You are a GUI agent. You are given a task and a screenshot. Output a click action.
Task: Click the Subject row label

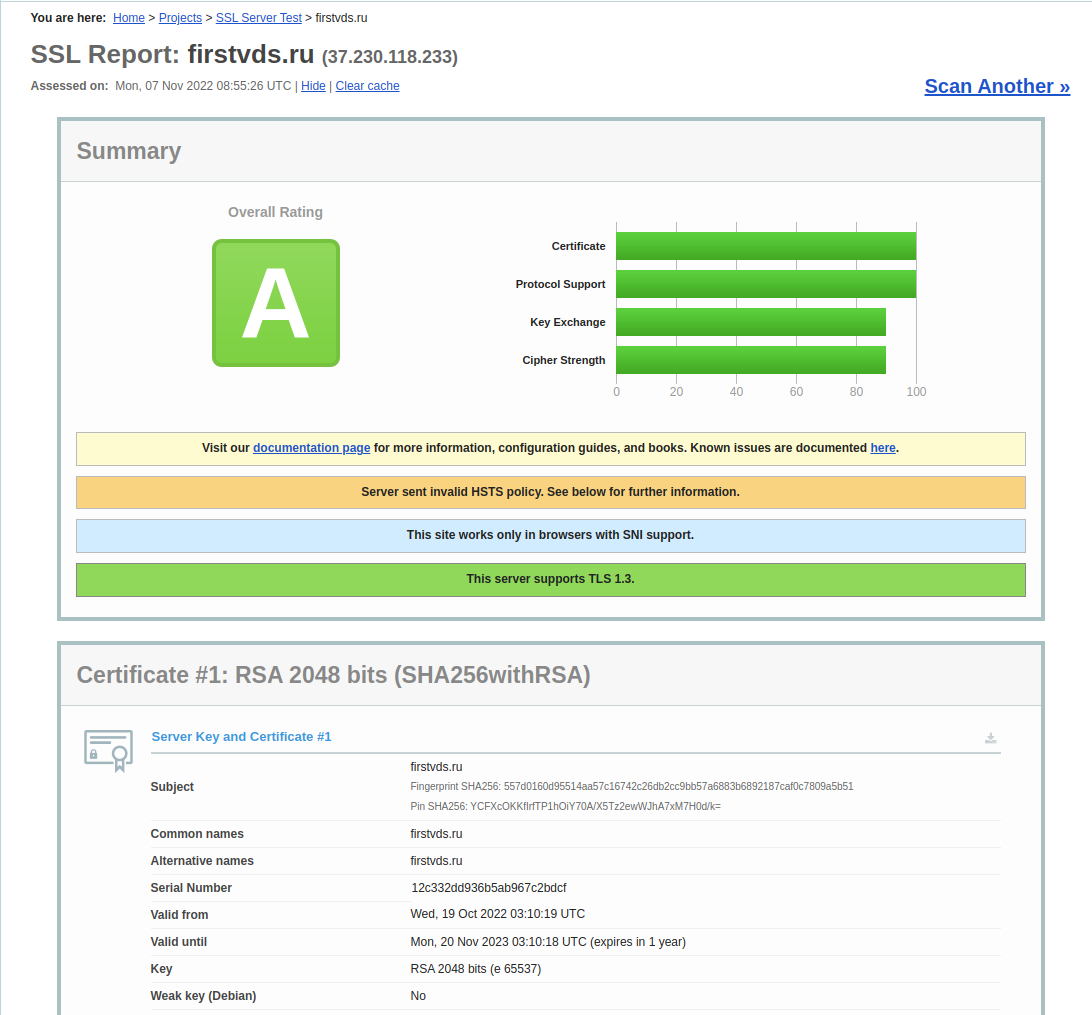pyautogui.click(x=172, y=787)
